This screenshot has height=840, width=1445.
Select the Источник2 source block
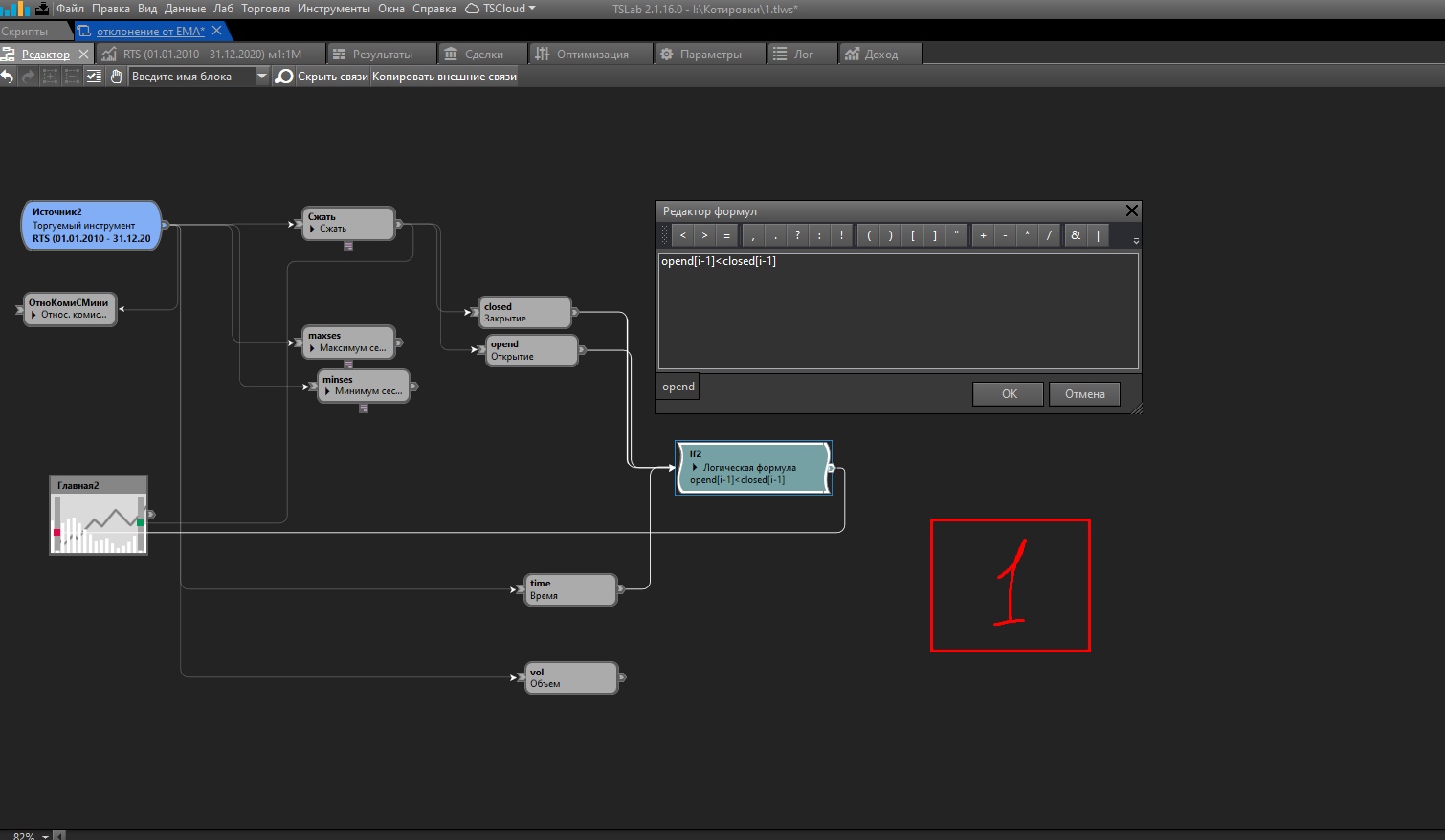[x=91, y=225]
